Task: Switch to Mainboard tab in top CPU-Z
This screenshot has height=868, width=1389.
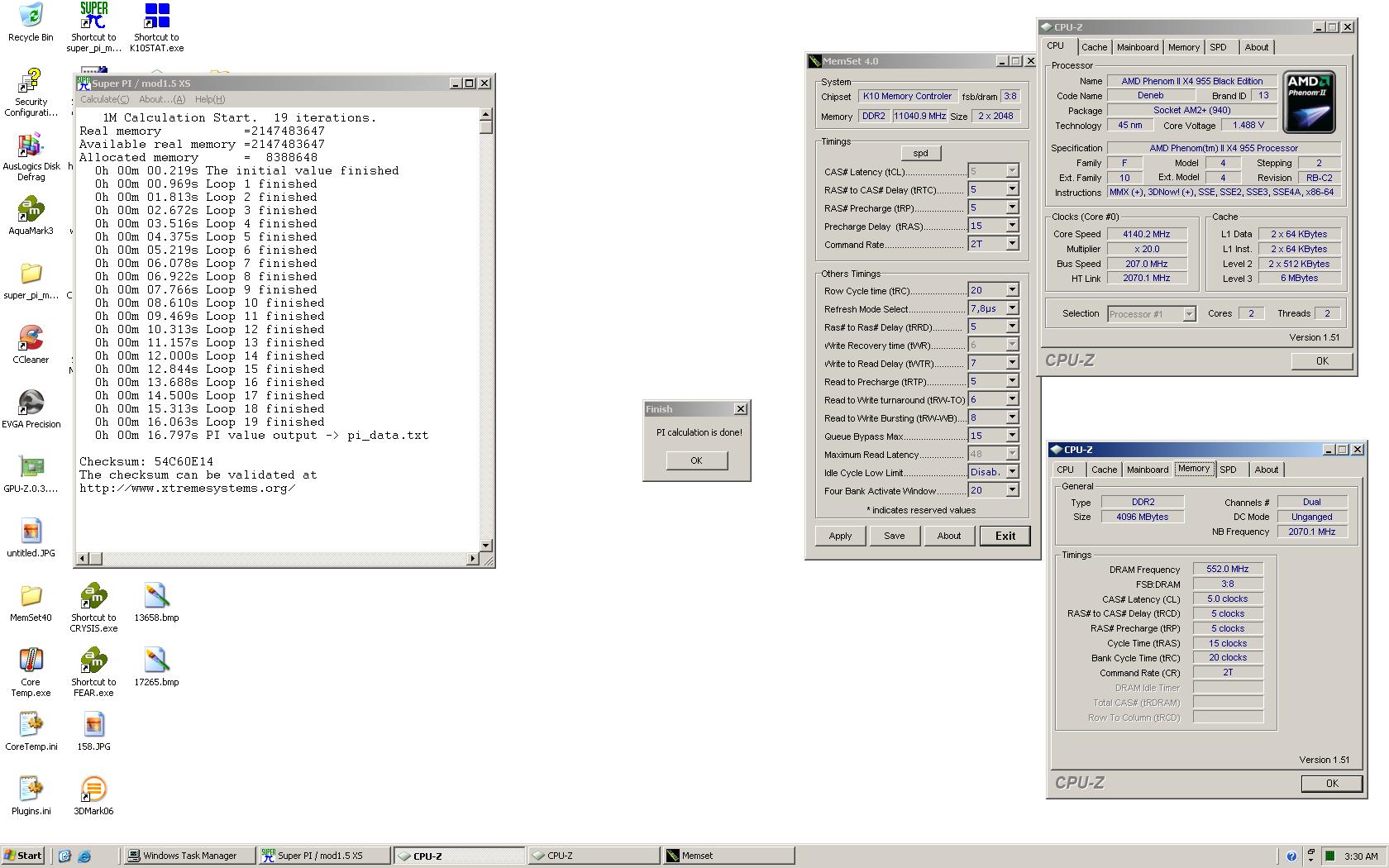Action: (1138, 47)
